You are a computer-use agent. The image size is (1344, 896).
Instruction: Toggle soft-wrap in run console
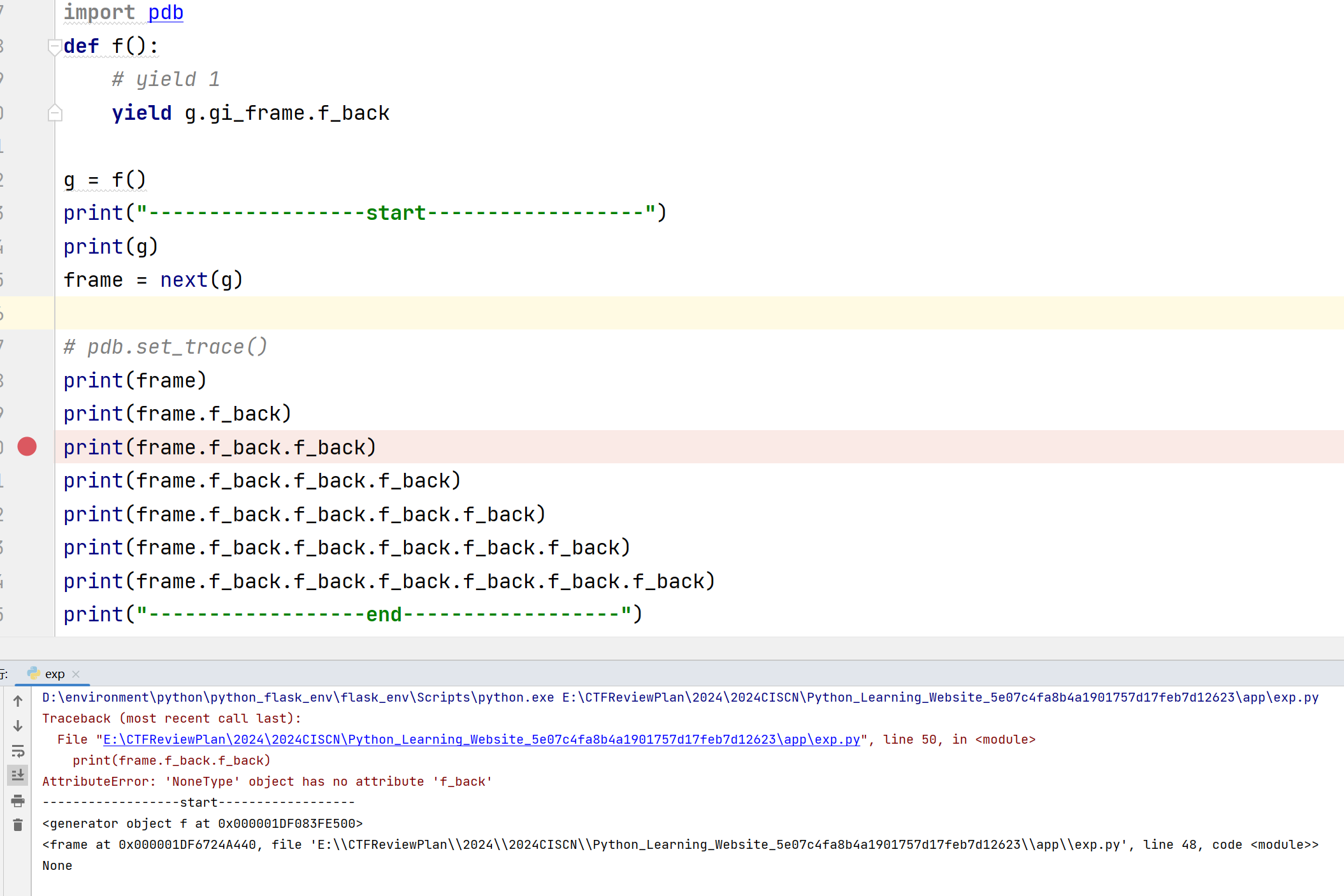(x=18, y=751)
